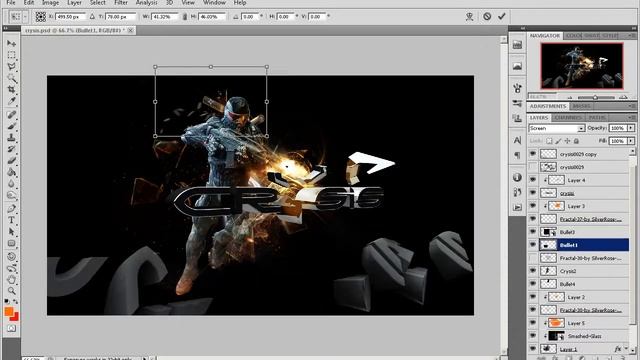Click the Navigator preview thumbnail

(x=582, y=66)
